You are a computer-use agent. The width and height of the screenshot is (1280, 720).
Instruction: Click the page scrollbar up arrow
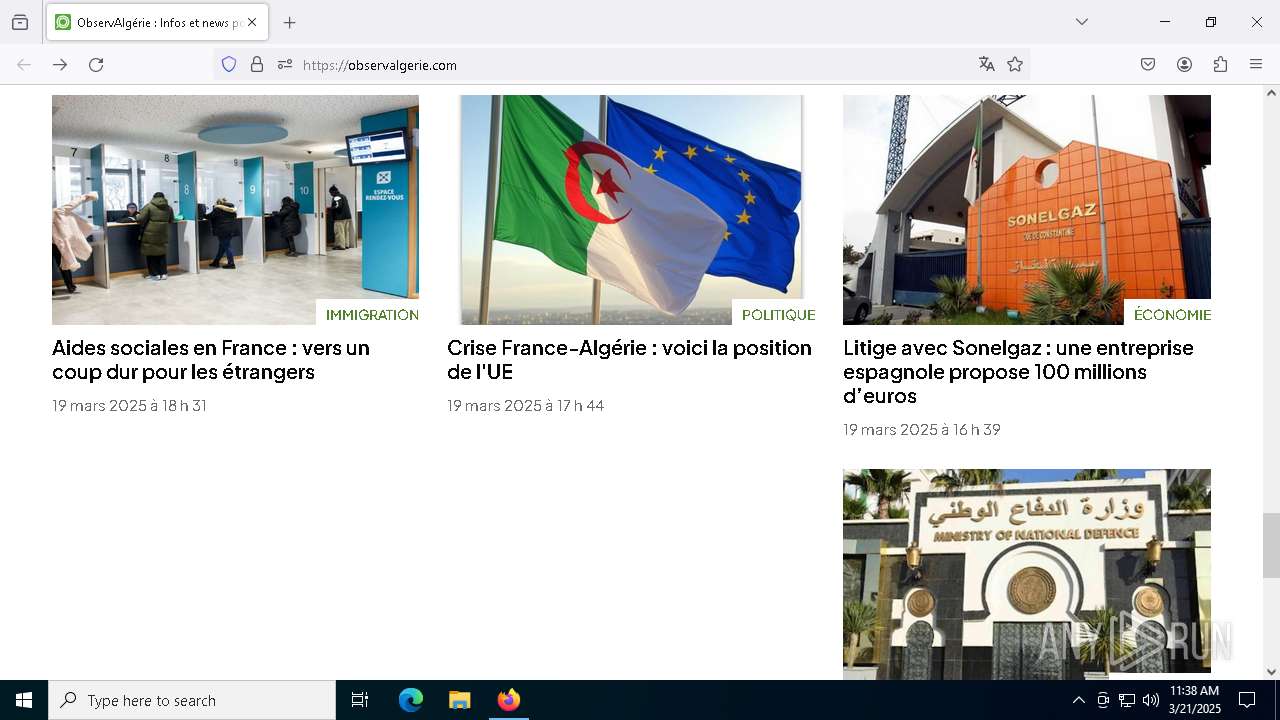pos(1271,93)
